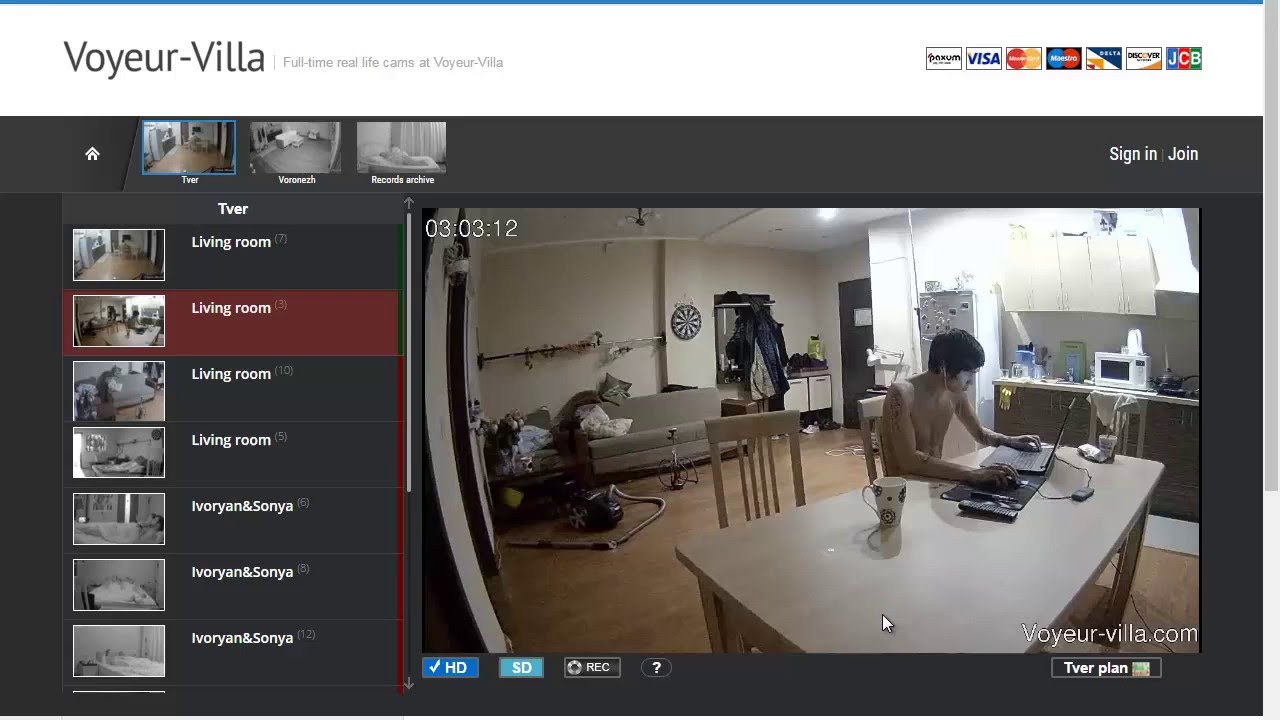The image size is (1280, 720).
Task: Open the help question mark button
Action: click(656, 668)
